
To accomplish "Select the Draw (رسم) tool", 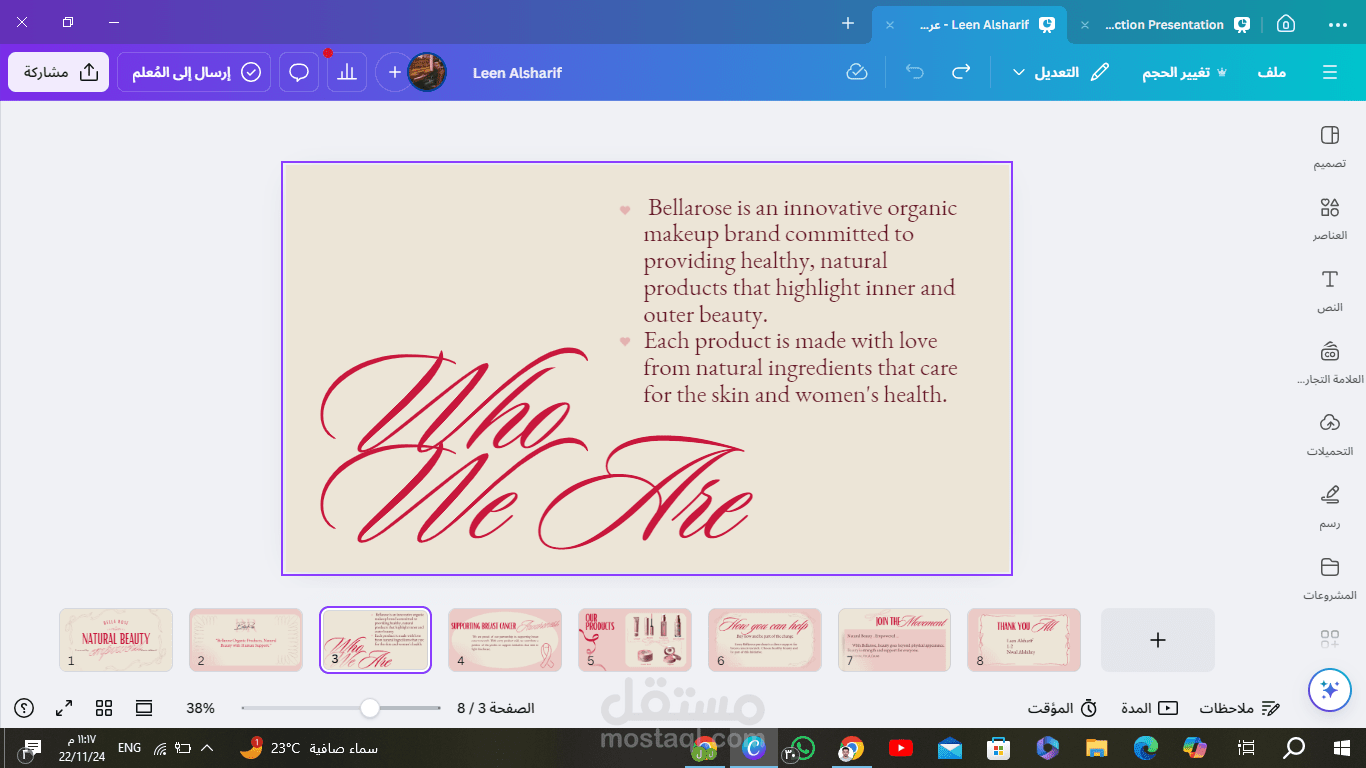I will pyautogui.click(x=1329, y=507).
